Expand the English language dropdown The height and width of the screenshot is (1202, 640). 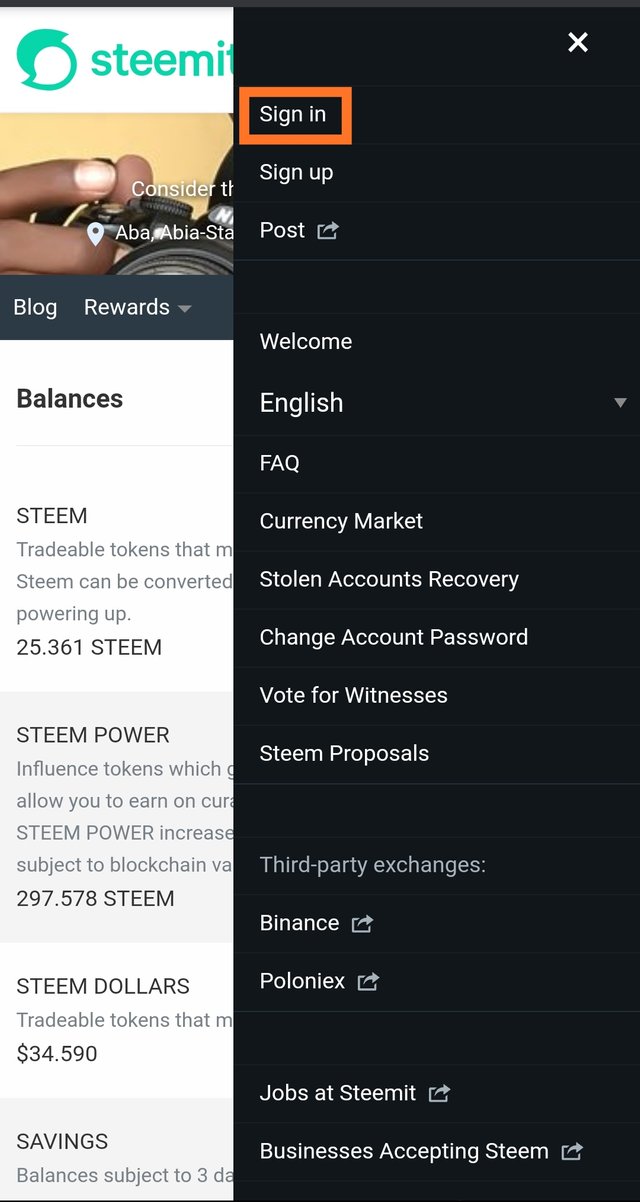pyautogui.click(x=301, y=403)
